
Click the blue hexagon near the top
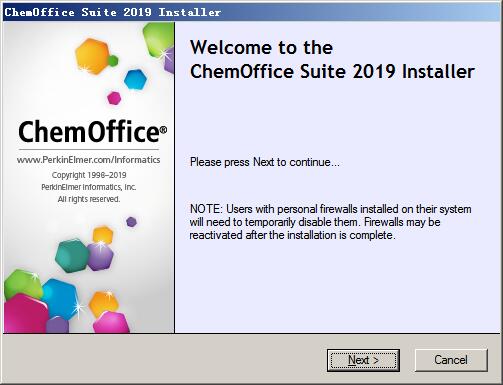point(135,80)
